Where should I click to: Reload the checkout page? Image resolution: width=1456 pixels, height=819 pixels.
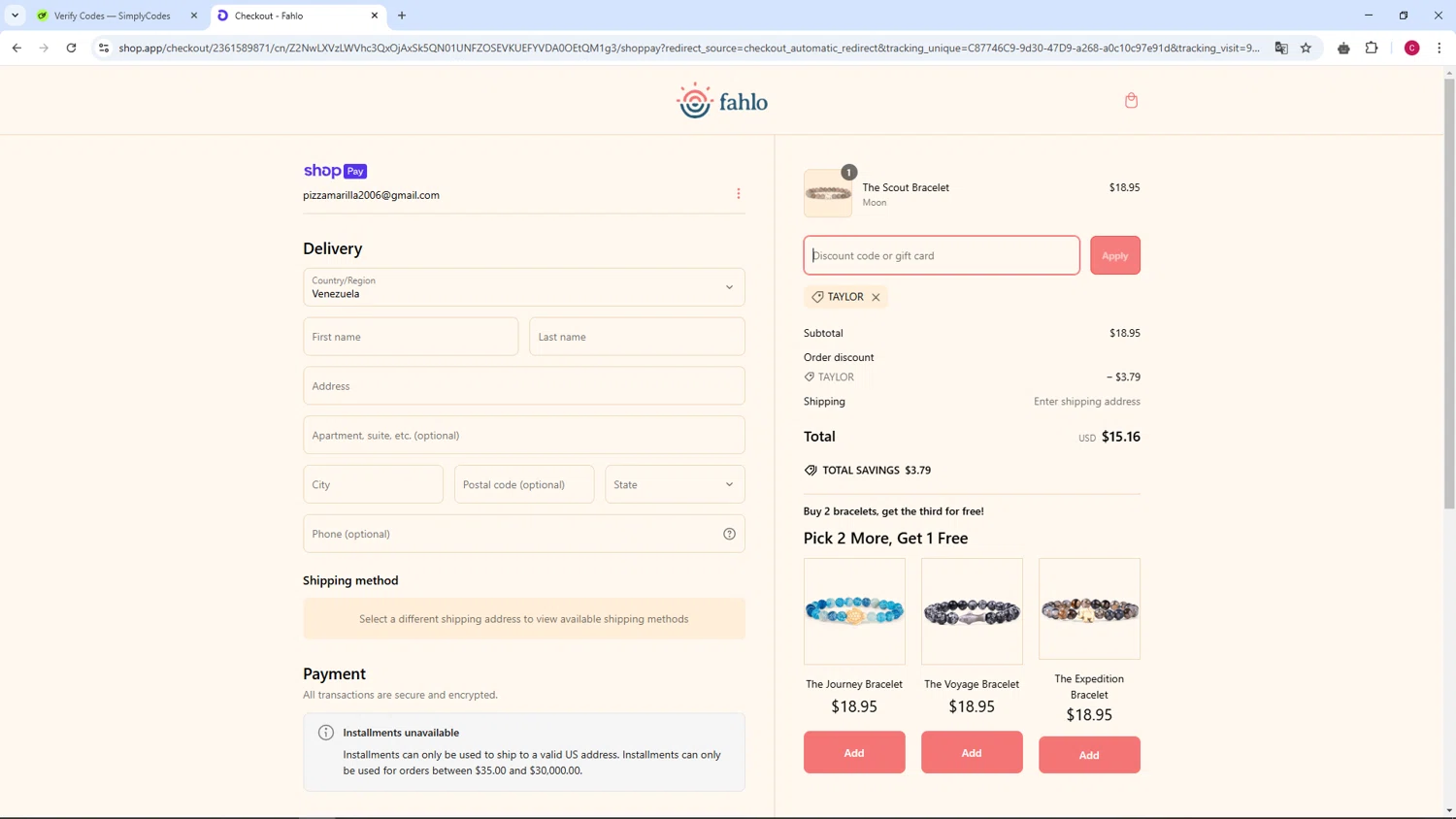click(71, 48)
